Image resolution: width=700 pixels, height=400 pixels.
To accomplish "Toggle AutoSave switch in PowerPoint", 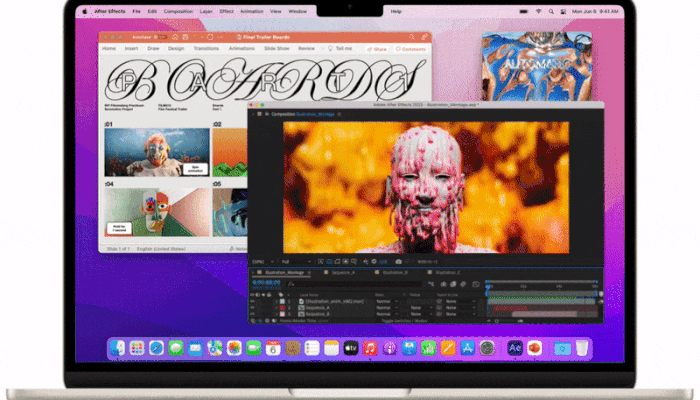I will point(161,37).
